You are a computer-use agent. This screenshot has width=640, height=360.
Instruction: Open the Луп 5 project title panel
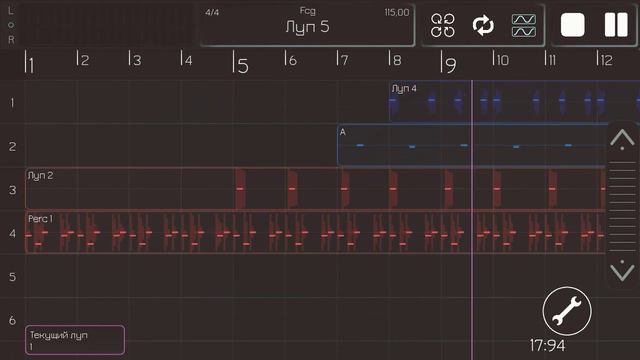click(x=307, y=25)
